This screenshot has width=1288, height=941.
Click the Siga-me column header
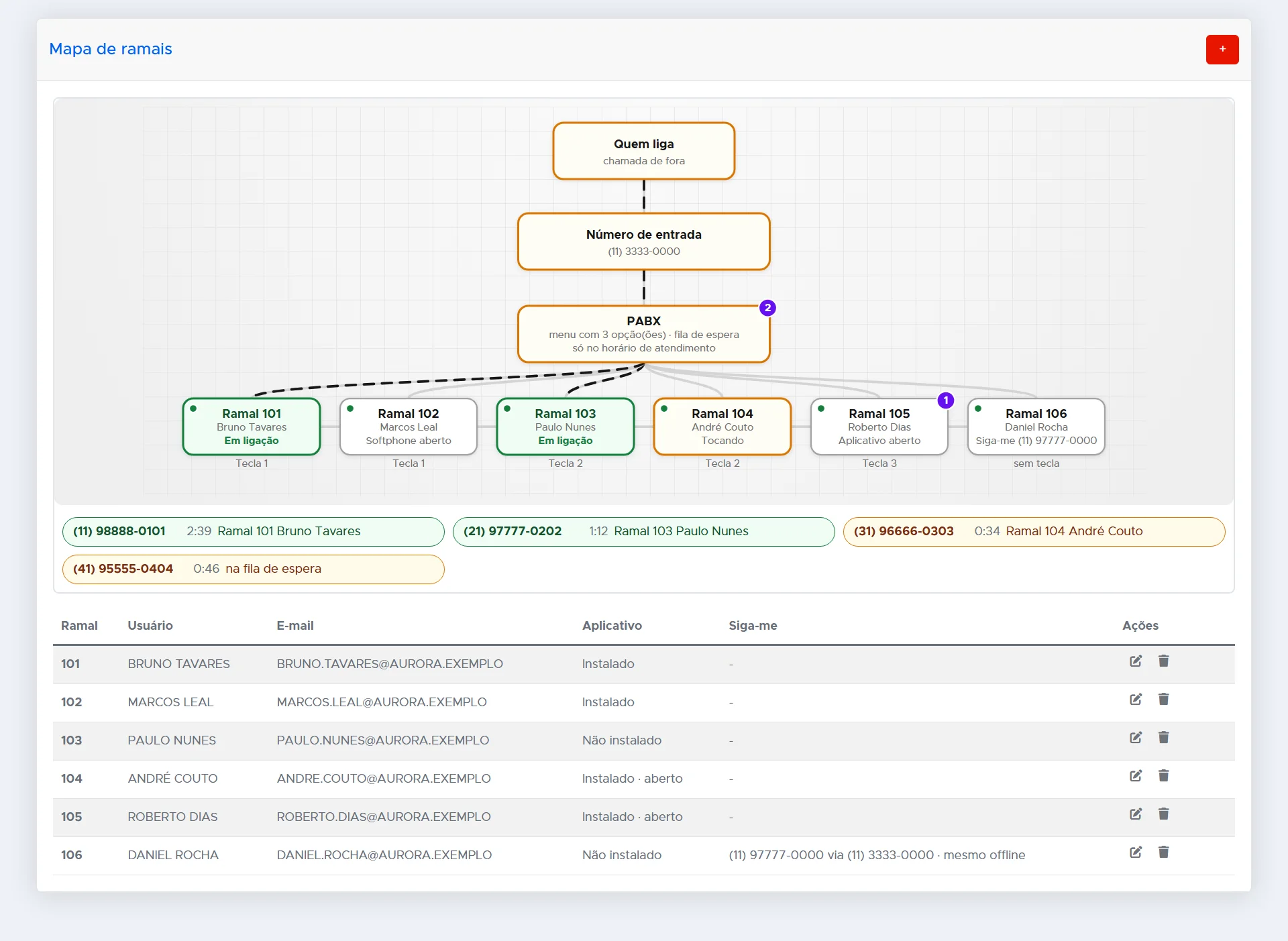[753, 626]
